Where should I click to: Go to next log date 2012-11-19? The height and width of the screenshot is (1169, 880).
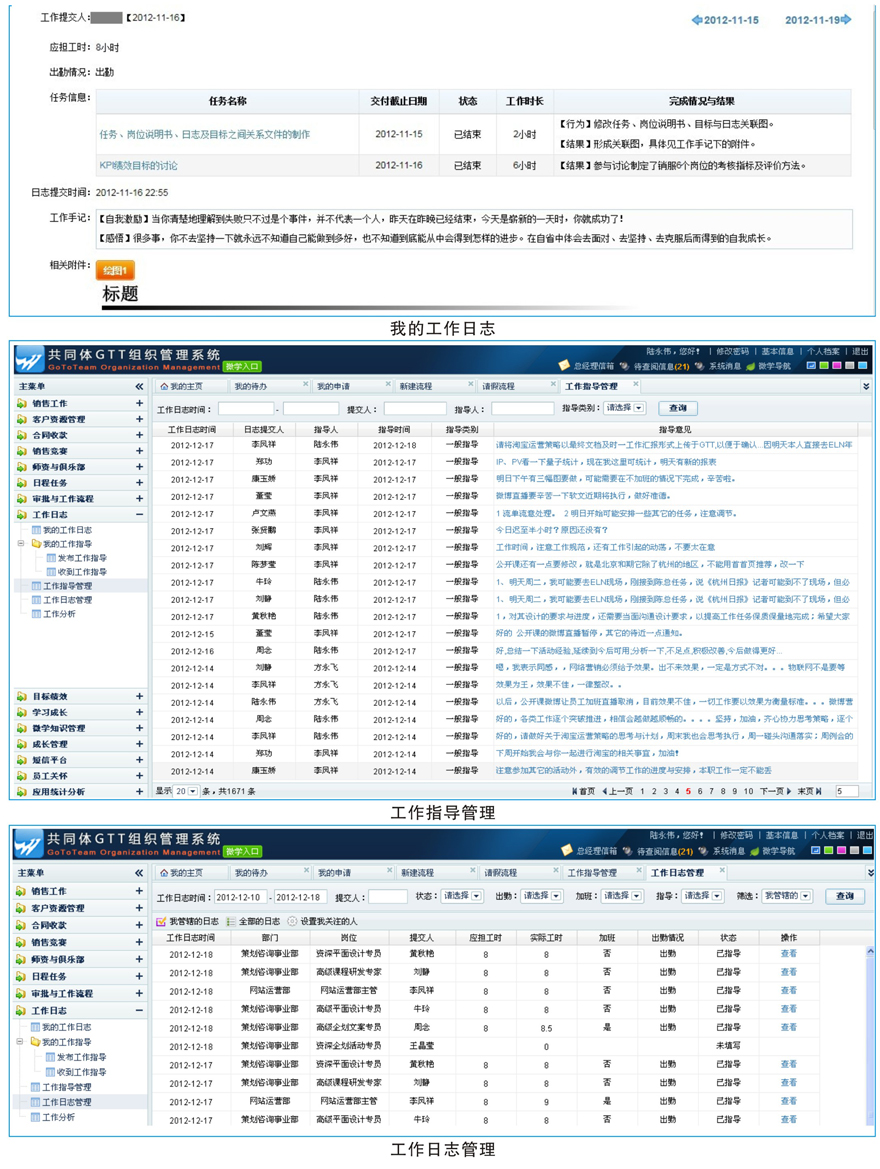click(817, 20)
